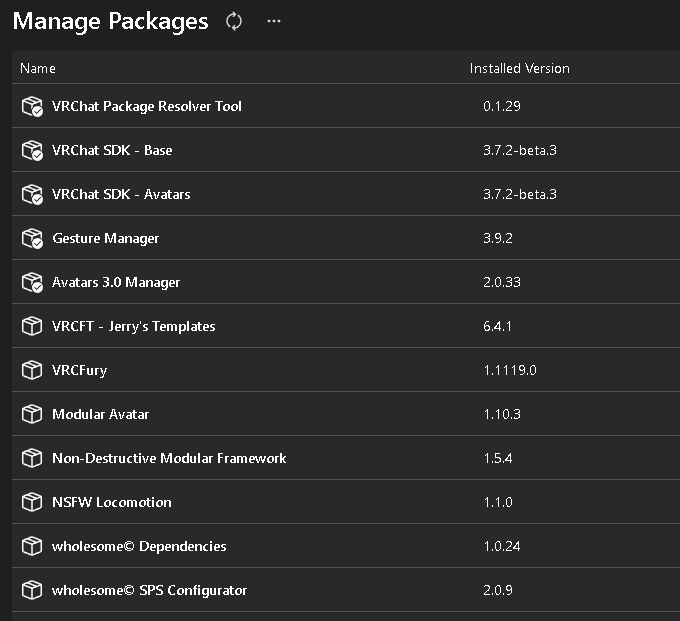Image resolution: width=680 pixels, height=621 pixels.
Task: Click version 1.10.3 of Modular Avatar
Action: coord(502,414)
